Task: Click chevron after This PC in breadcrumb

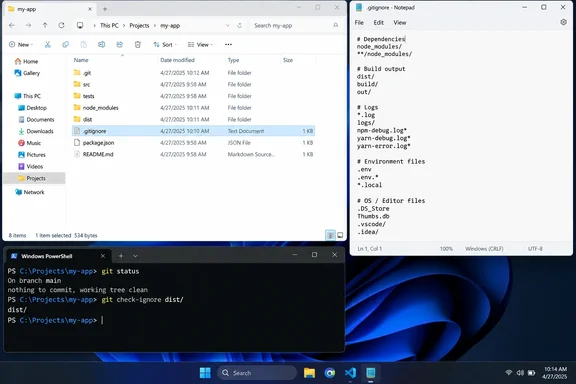Action: (x=124, y=25)
